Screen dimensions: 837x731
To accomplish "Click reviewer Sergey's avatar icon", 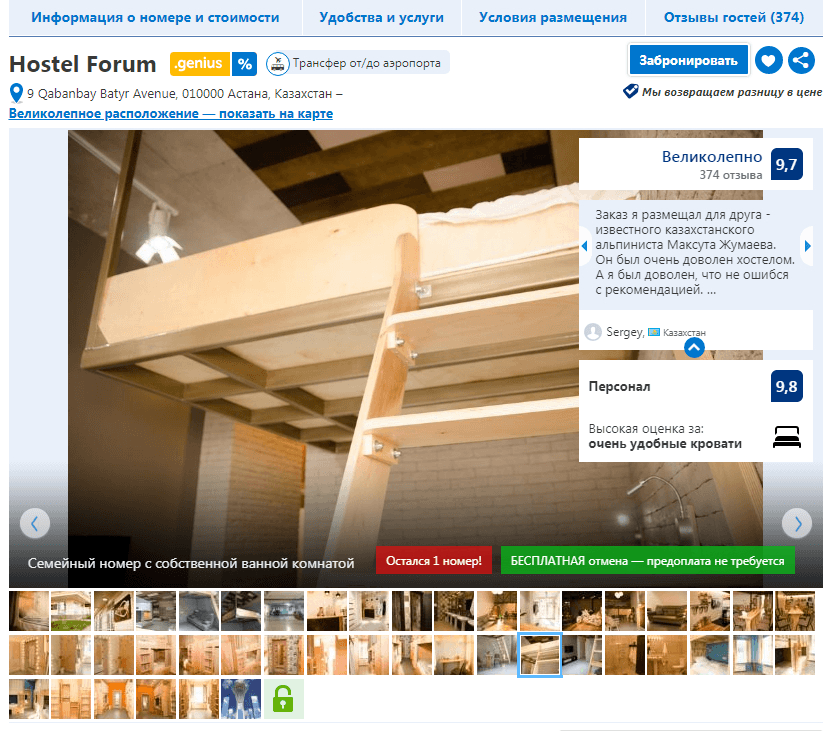I will [x=593, y=332].
